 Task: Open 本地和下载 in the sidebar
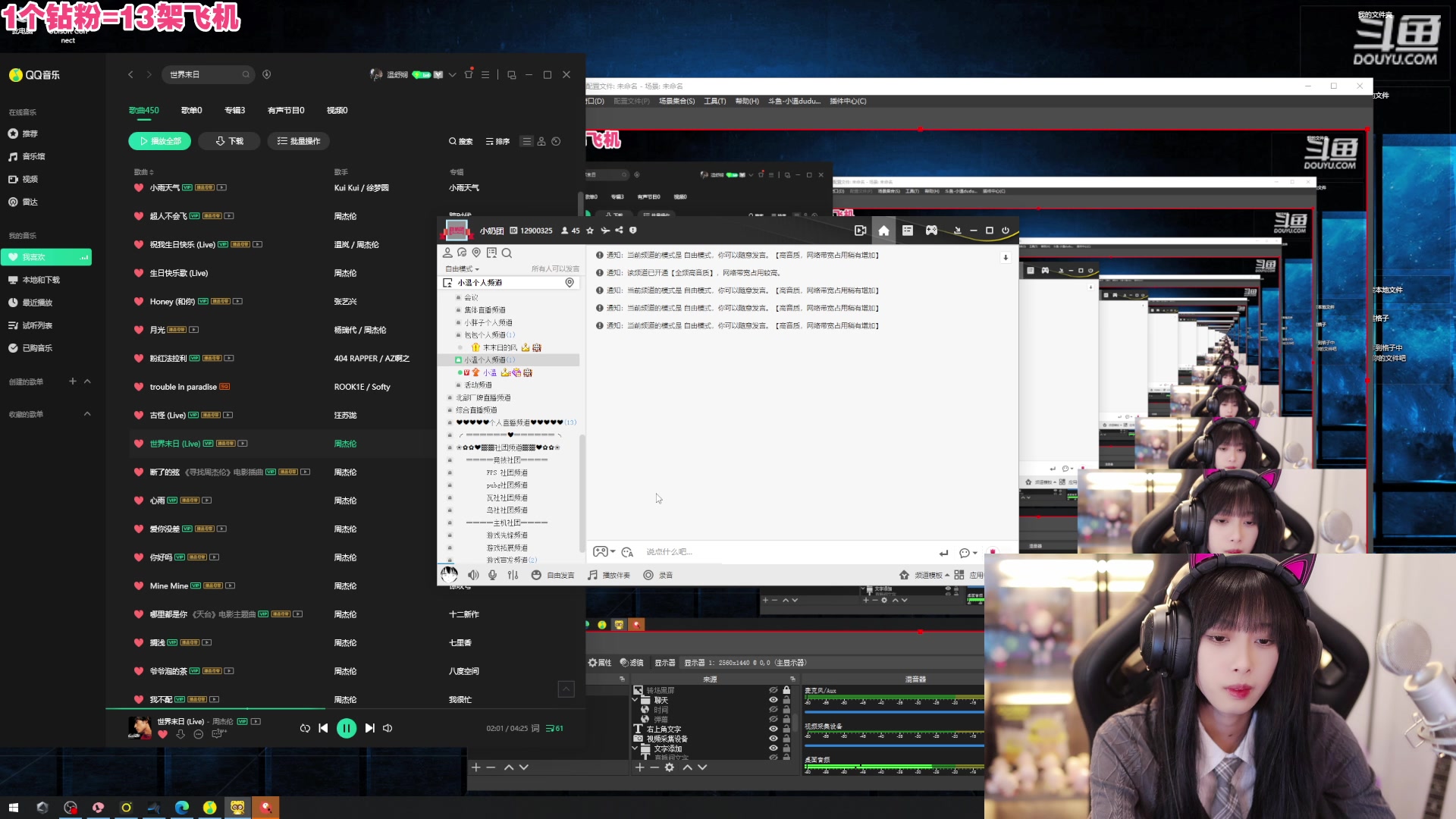[x=34, y=280]
